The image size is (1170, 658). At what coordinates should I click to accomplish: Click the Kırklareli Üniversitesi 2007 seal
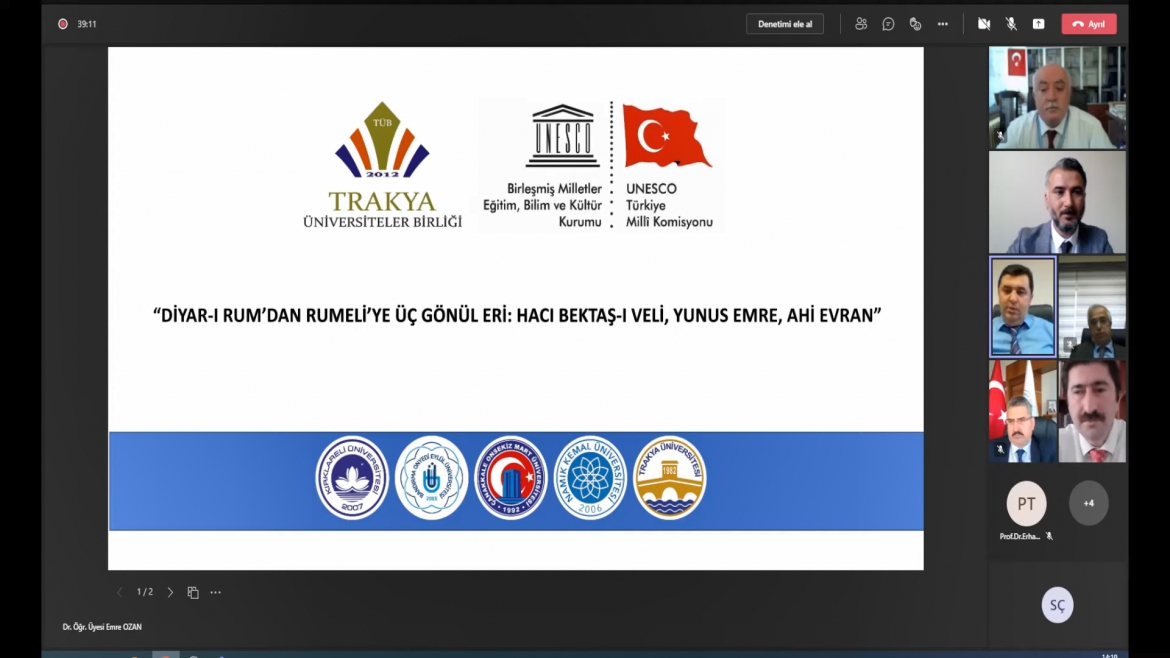[352, 478]
